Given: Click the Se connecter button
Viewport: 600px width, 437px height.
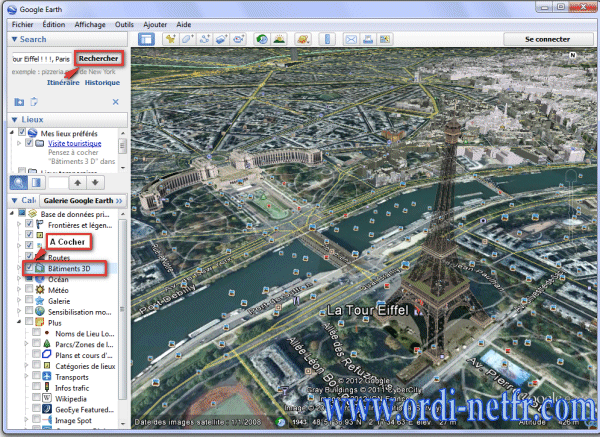Looking at the screenshot, I should (x=548, y=39).
